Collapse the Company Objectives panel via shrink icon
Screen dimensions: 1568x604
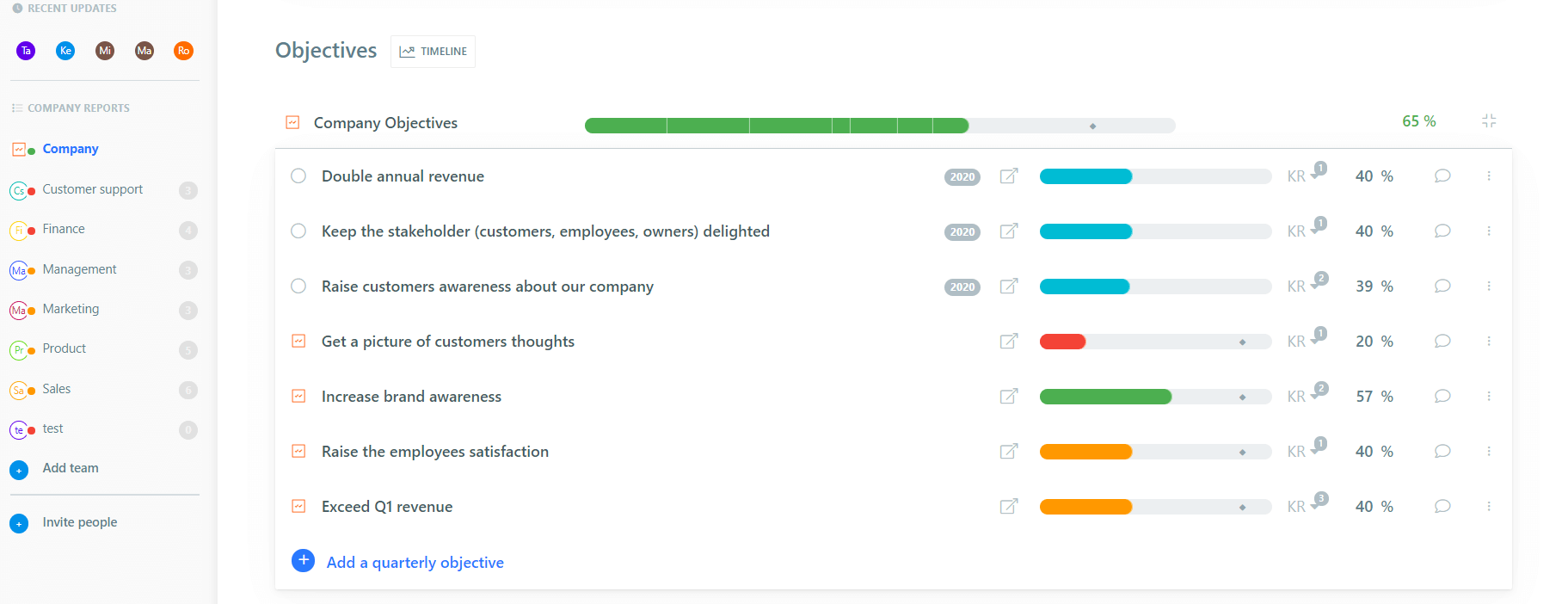coord(1489,121)
